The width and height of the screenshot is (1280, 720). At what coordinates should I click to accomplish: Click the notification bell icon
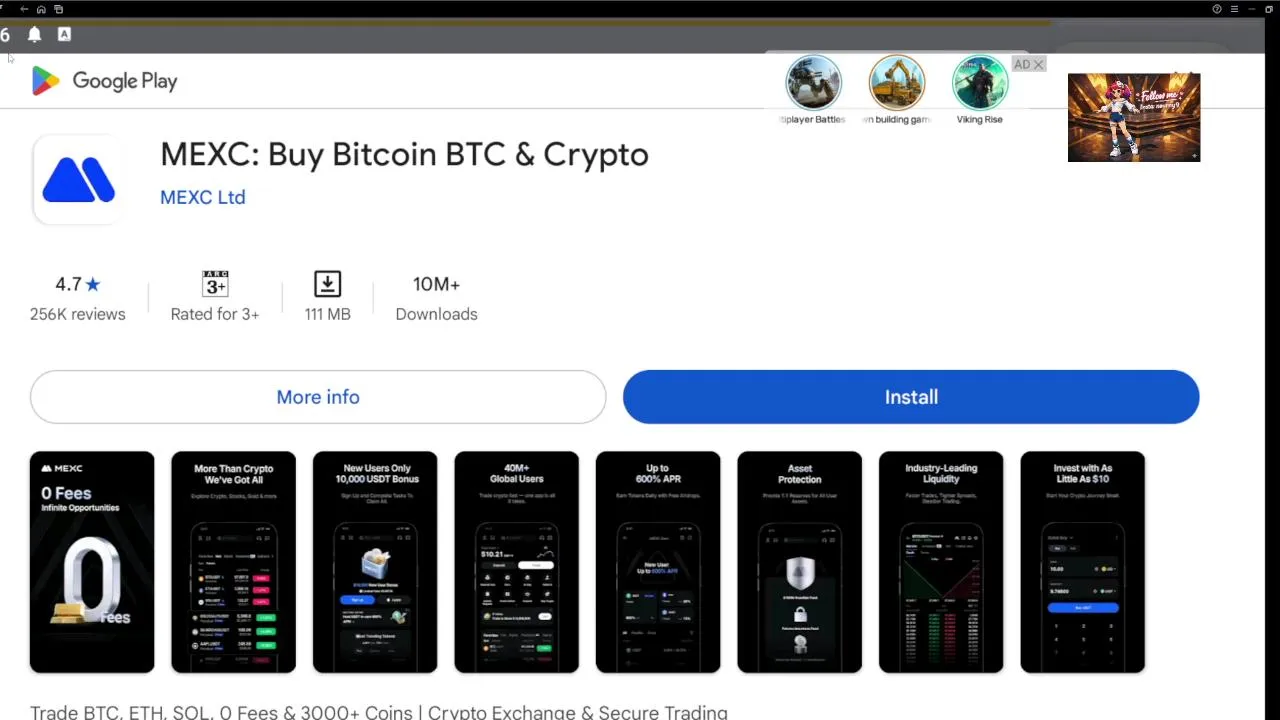coord(34,34)
